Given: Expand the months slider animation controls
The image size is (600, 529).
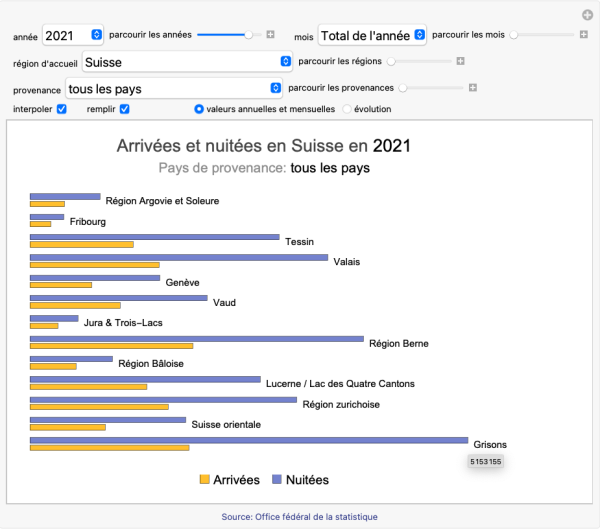Looking at the screenshot, I should 584,35.
